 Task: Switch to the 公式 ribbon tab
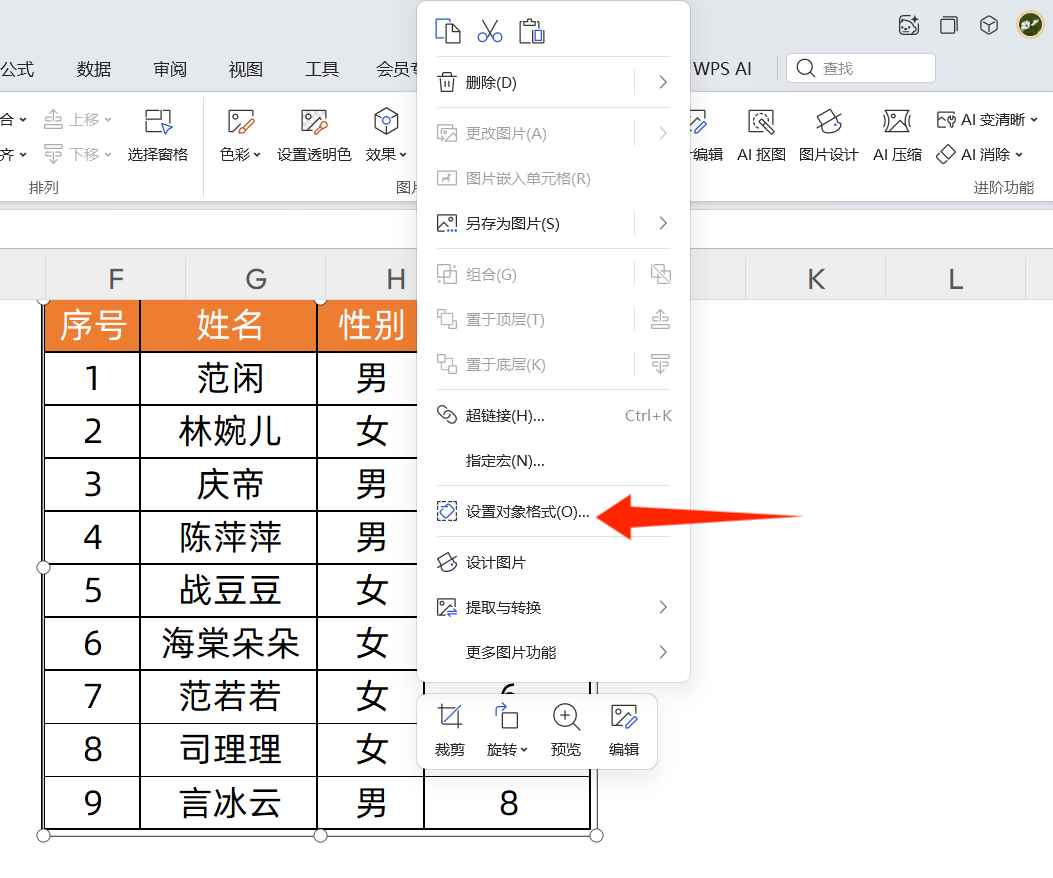[17, 69]
